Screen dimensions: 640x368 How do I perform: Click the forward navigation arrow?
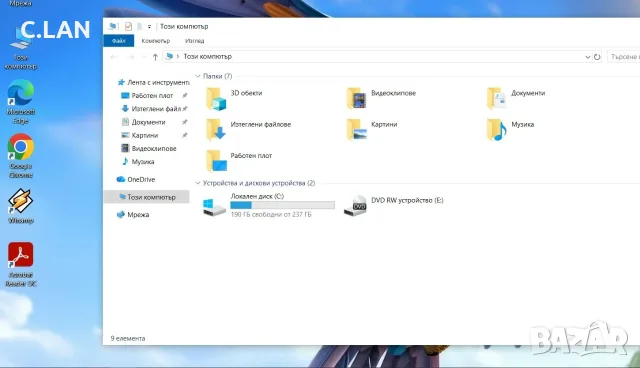click(130, 57)
